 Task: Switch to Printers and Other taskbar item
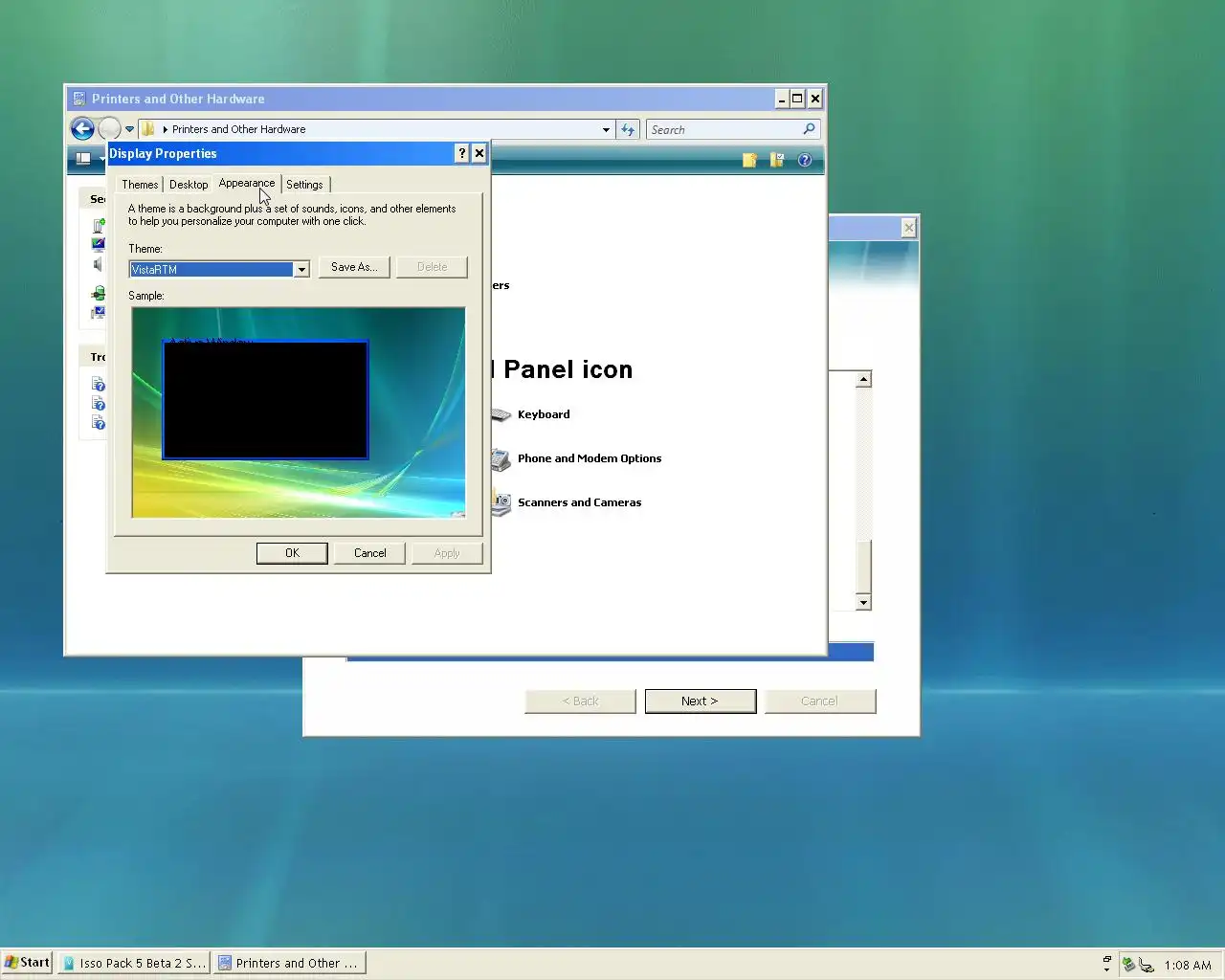[290, 963]
